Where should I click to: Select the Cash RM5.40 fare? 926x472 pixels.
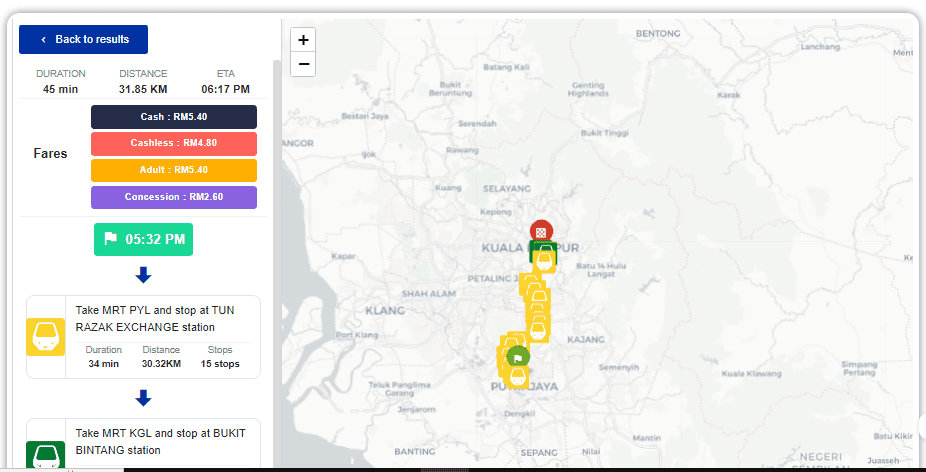[174, 117]
